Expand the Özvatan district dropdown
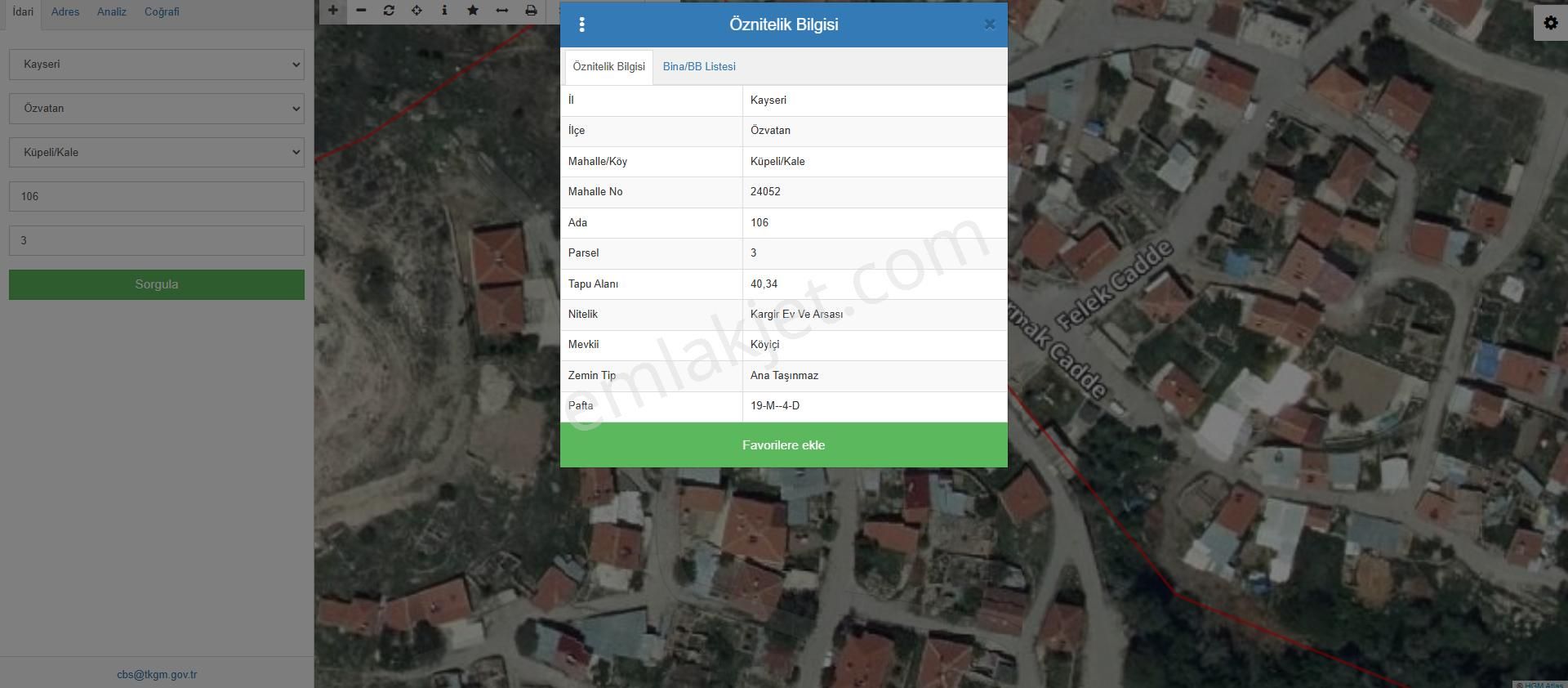This screenshot has width=1568, height=688. click(157, 109)
